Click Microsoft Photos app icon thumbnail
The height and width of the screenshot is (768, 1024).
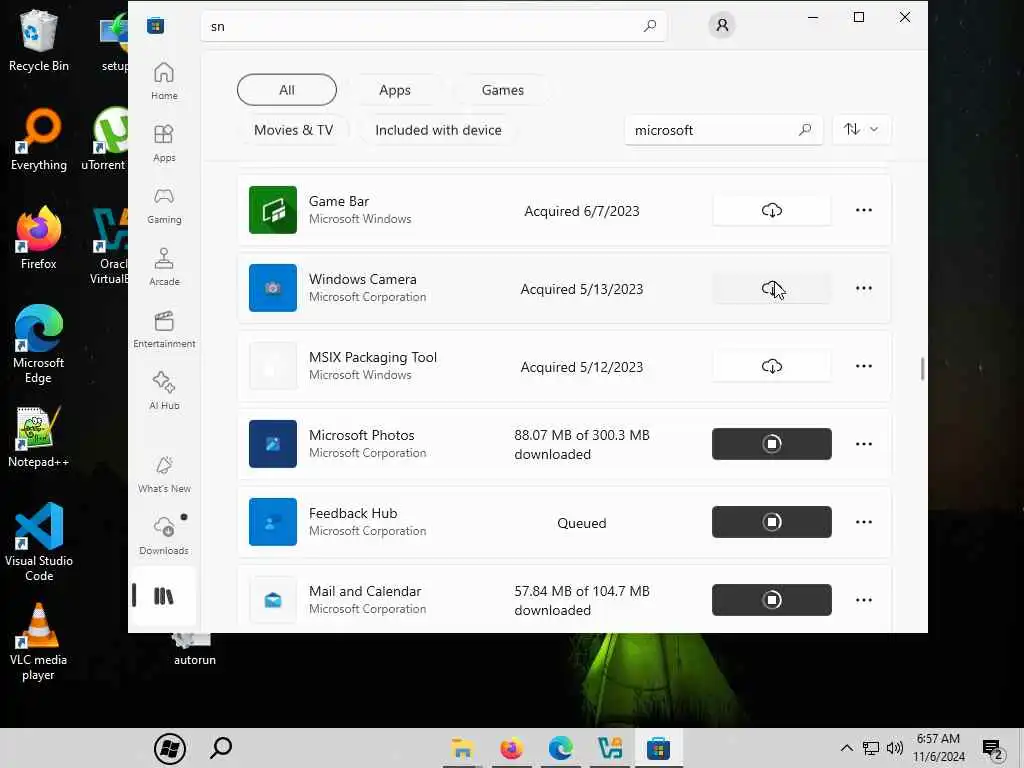coord(273,444)
